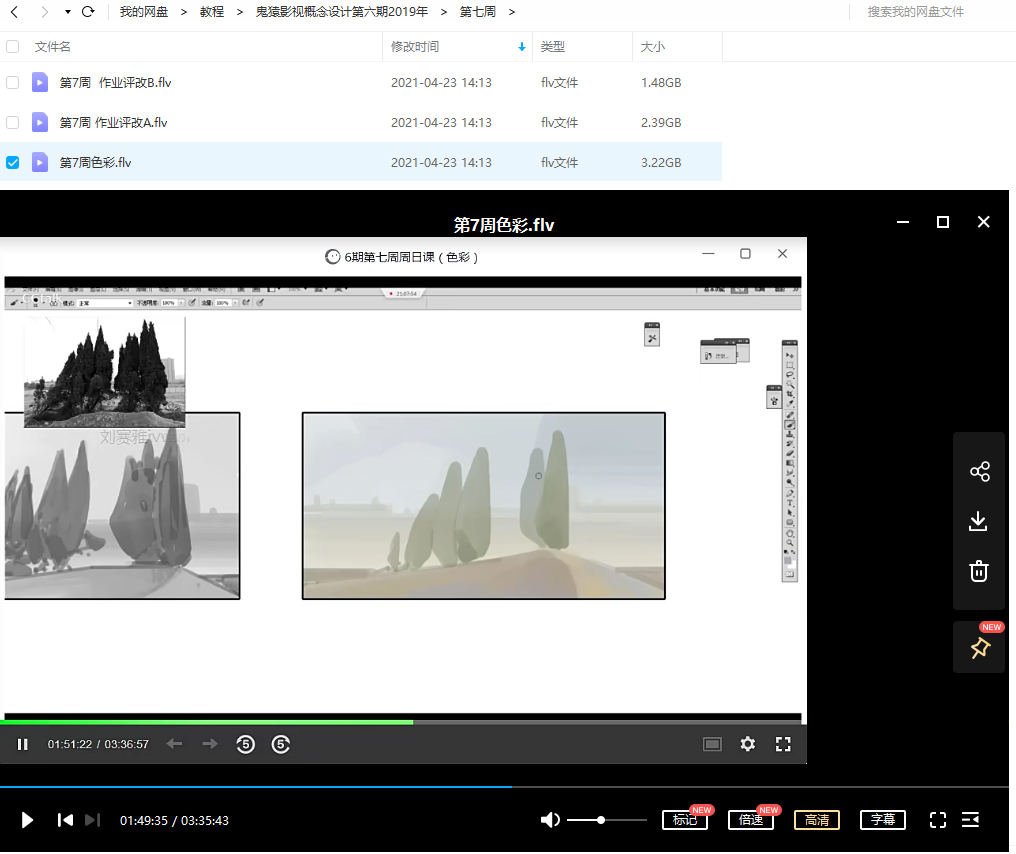Uncheck the 第7周色彩.flv checkbox
The image size is (1016, 854).
13,162
